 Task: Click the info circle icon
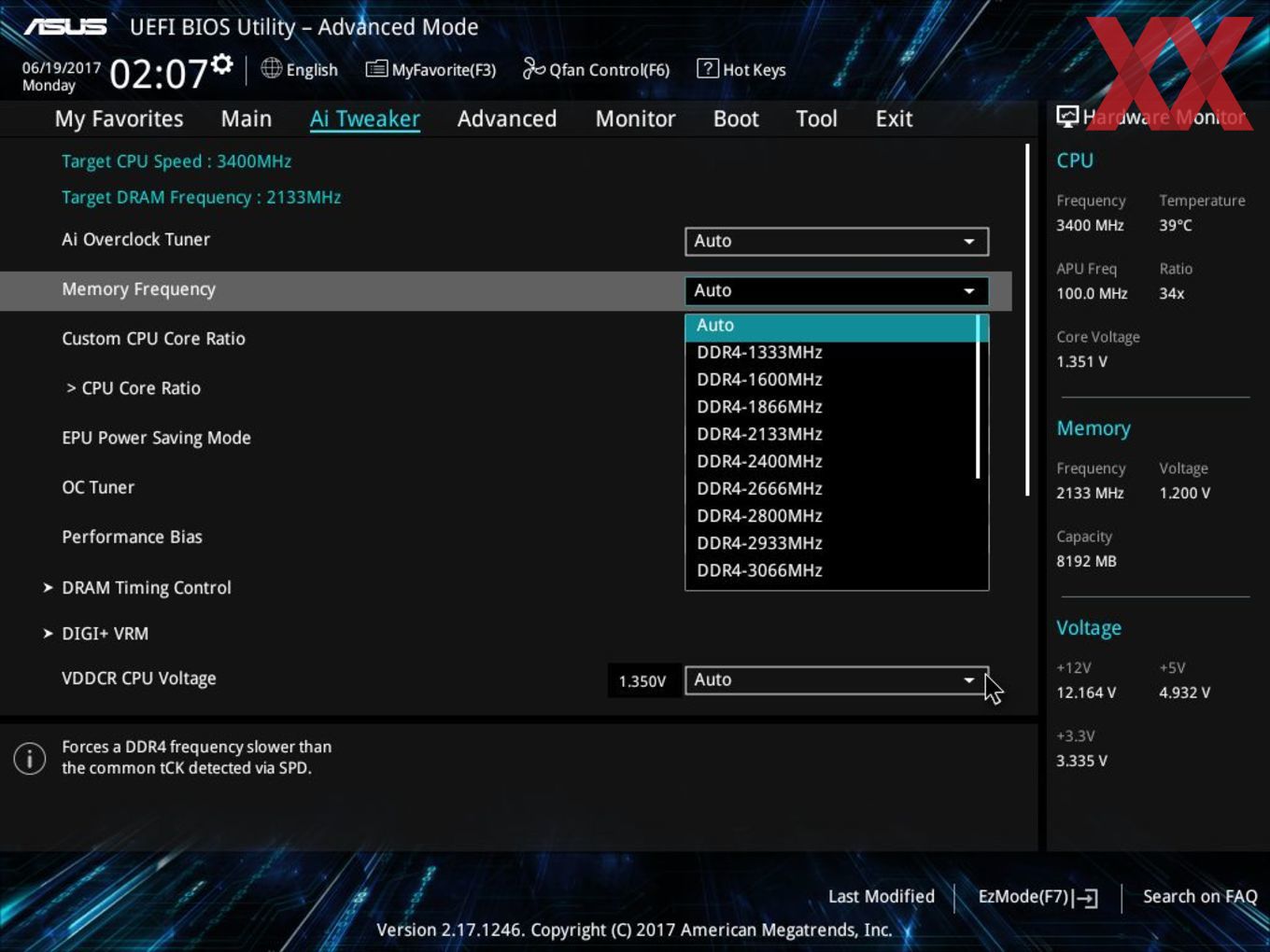[30, 758]
